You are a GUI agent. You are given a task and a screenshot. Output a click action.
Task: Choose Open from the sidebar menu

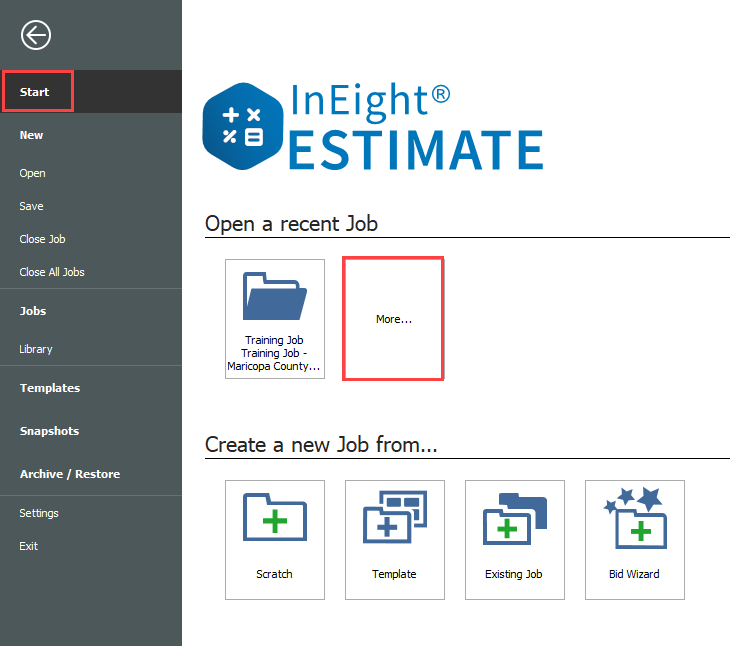pos(33,173)
